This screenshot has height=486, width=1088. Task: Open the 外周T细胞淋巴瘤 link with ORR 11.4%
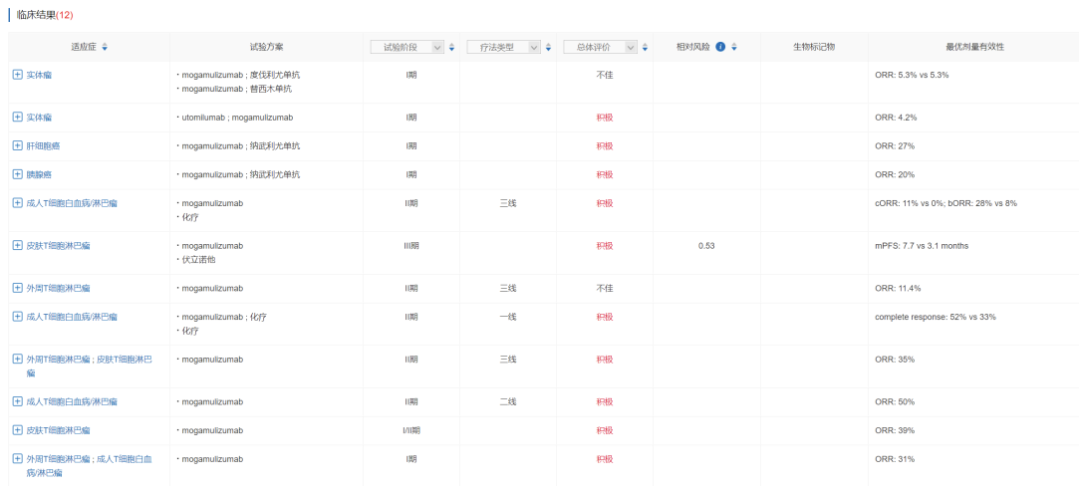[x=58, y=287]
